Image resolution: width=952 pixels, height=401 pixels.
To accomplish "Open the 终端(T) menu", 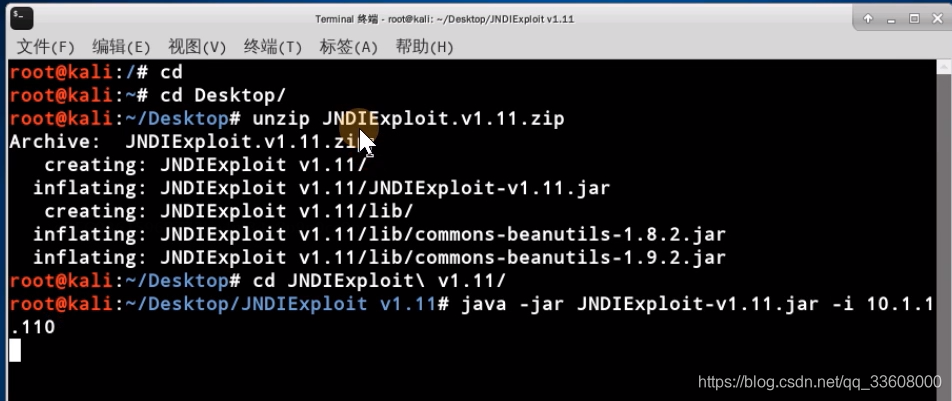I will pos(273,47).
